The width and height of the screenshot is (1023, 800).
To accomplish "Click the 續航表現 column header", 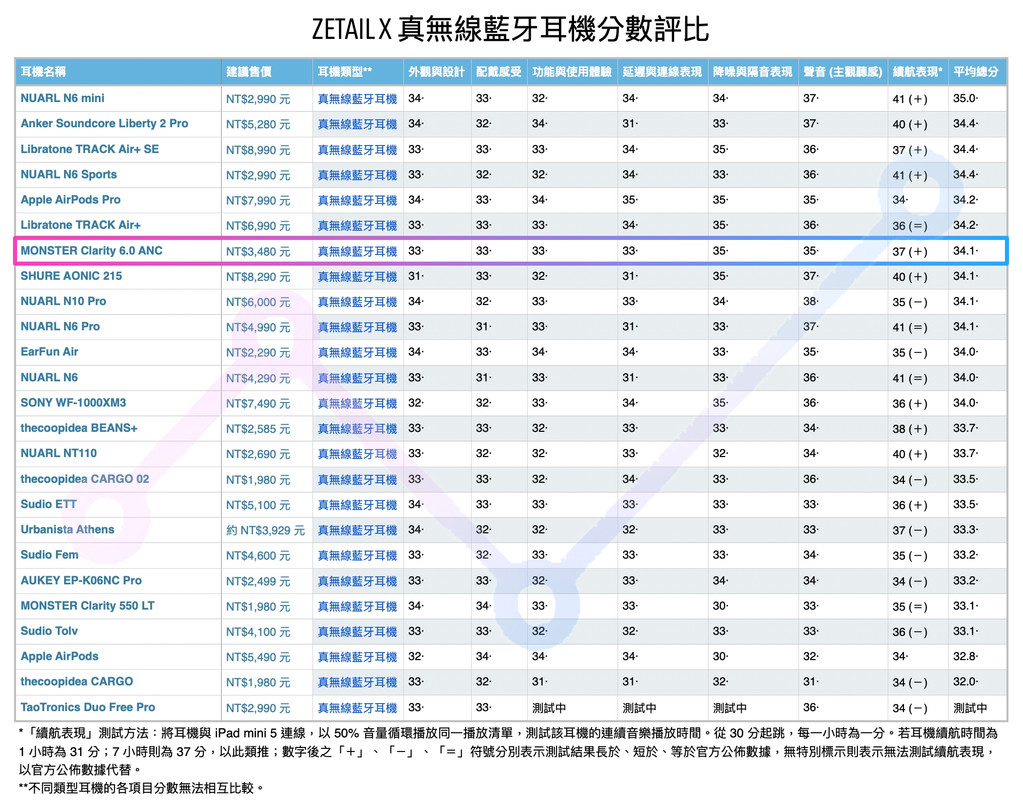I will click(917, 72).
